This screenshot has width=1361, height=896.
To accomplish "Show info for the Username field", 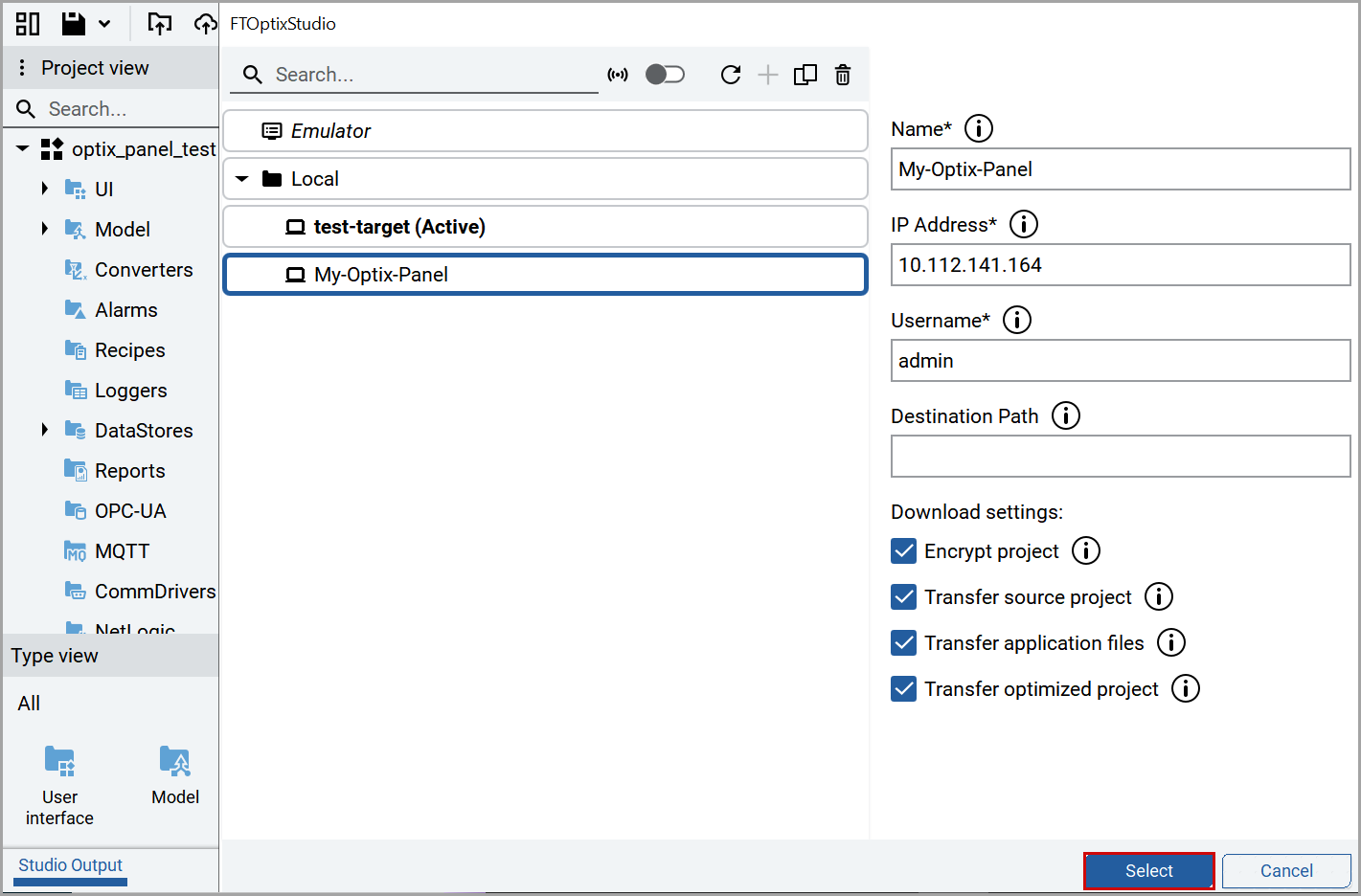I will [x=1017, y=320].
